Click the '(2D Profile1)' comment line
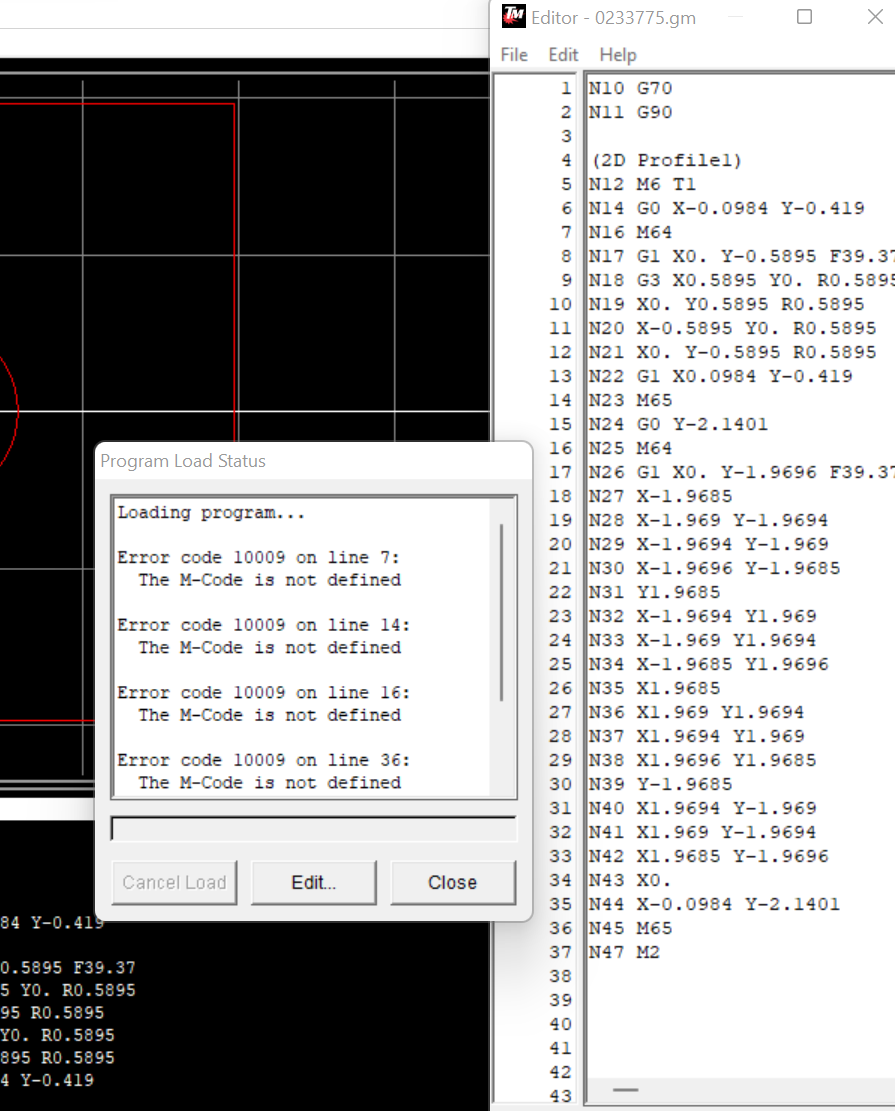Image resolution: width=895 pixels, height=1111 pixels. (667, 161)
